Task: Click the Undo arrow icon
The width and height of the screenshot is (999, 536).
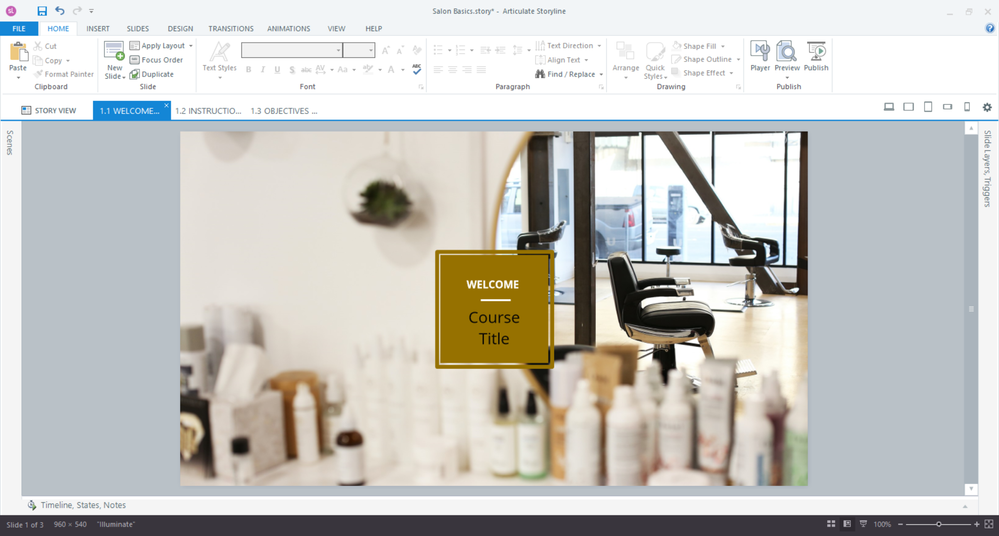Action: pyautogui.click(x=59, y=11)
